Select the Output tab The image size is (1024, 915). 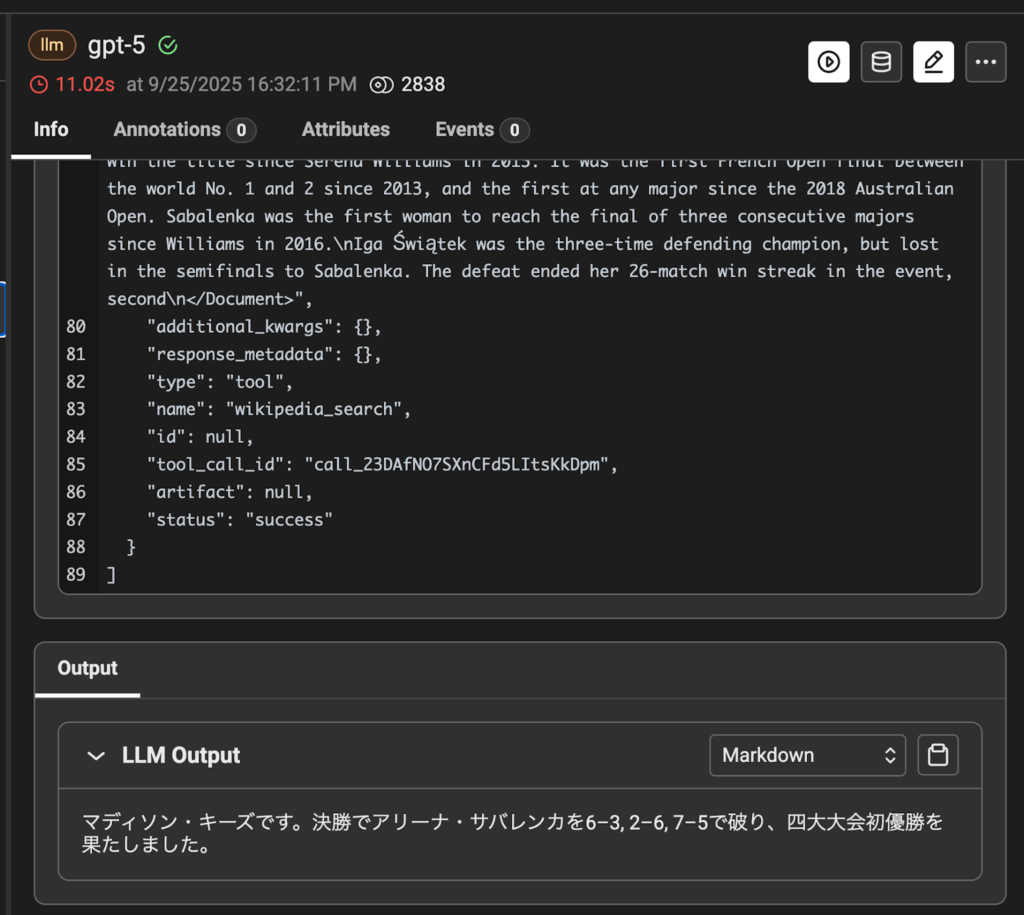click(87, 668)
